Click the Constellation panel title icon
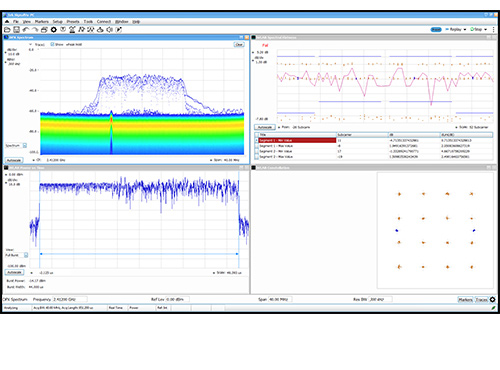This screenshot has width=500, height=370. (254, 168)
